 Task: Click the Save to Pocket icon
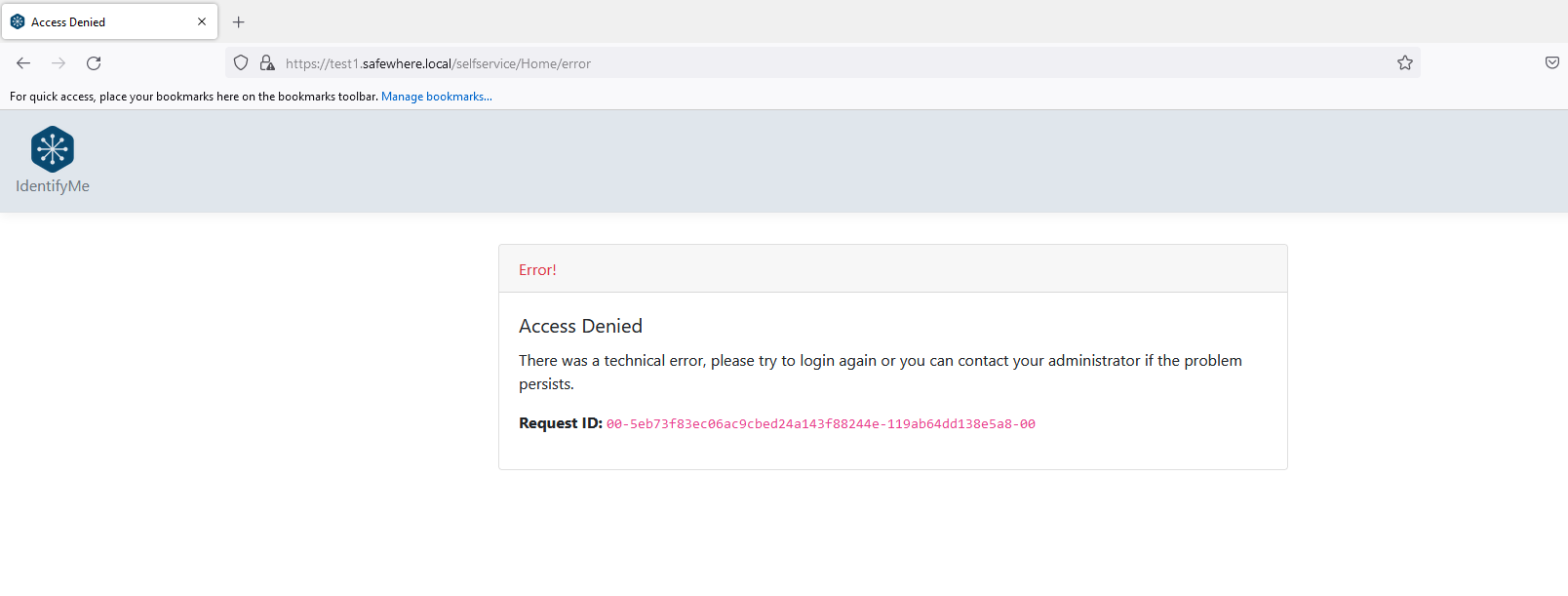[x=1551, y=63]
